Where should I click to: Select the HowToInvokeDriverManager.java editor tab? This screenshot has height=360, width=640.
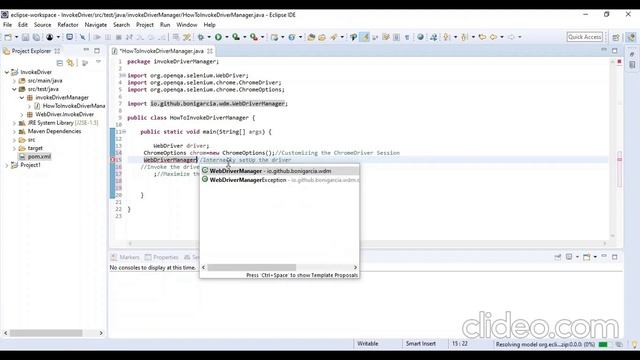[162, 51]
